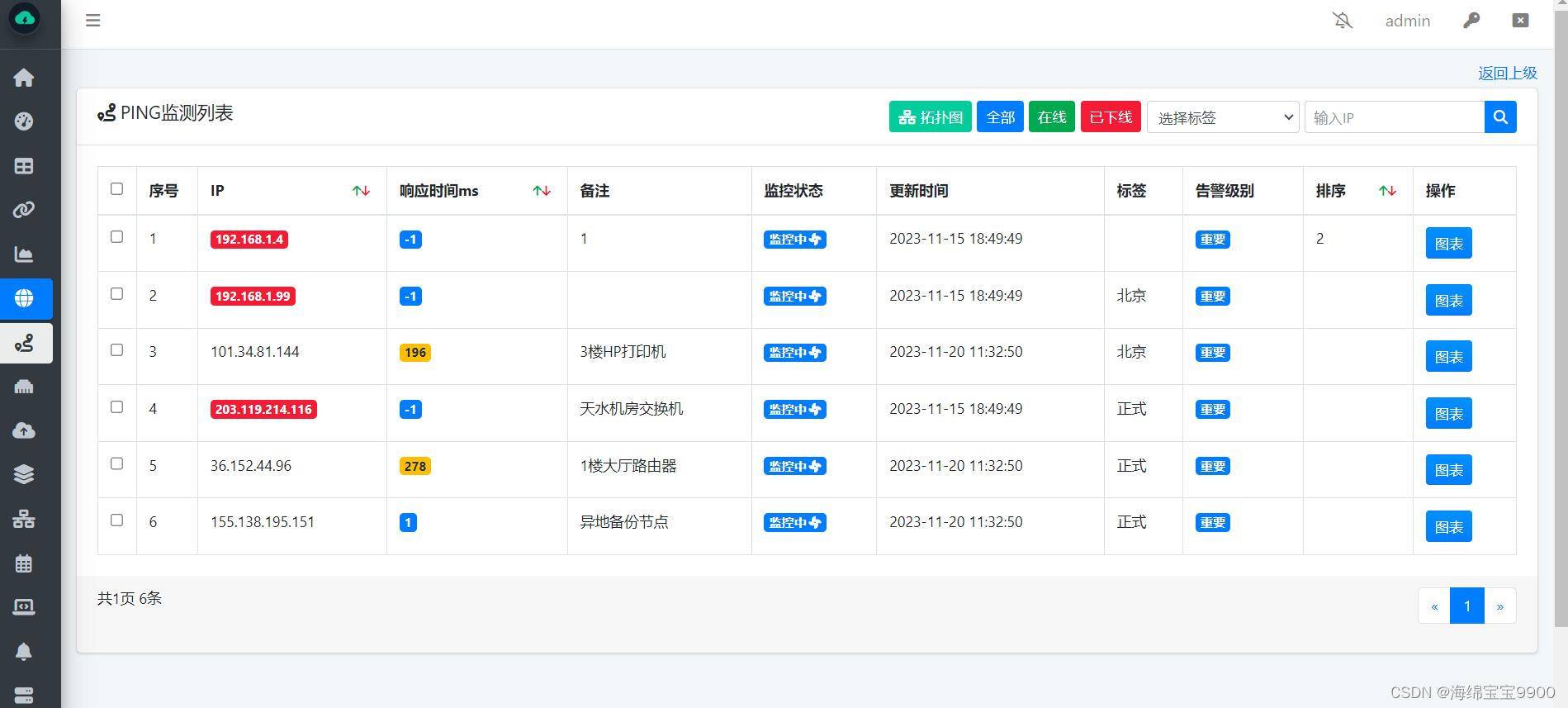Open the line chart sidebar icon
Screen dimensions: 1568x708
click(24, 254)
